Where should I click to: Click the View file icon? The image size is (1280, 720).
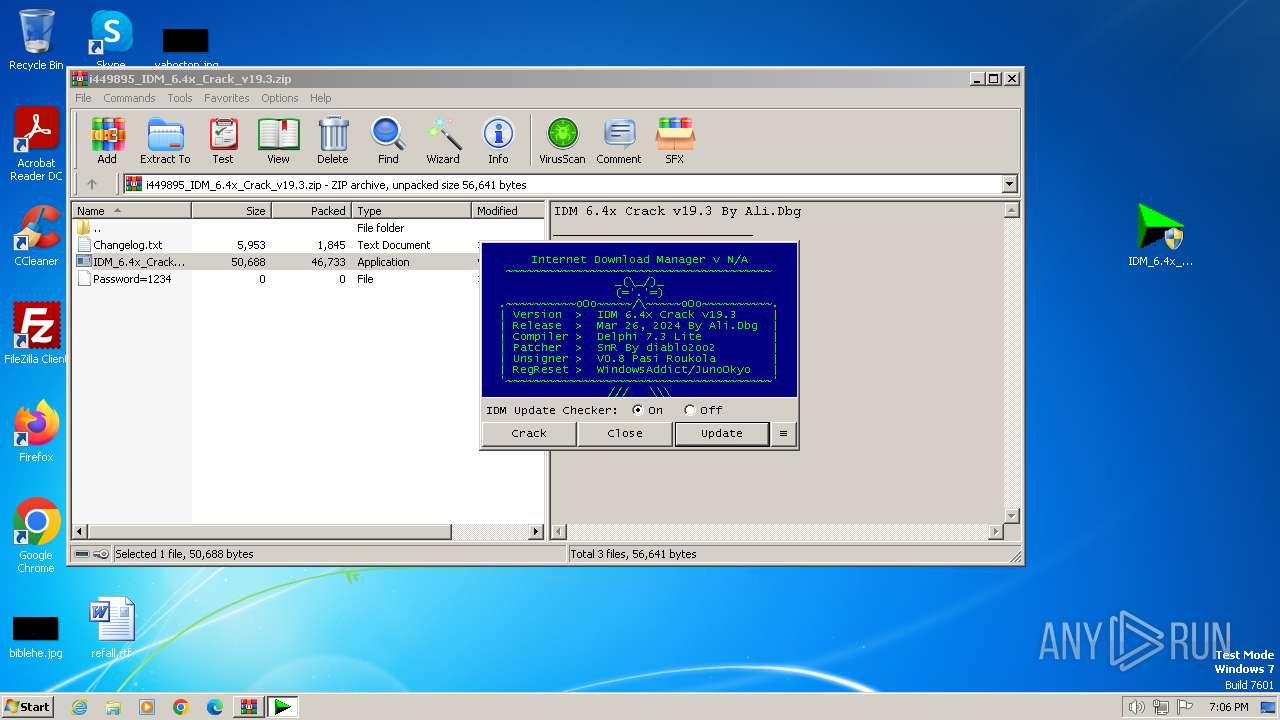click(x=278, y=141)
